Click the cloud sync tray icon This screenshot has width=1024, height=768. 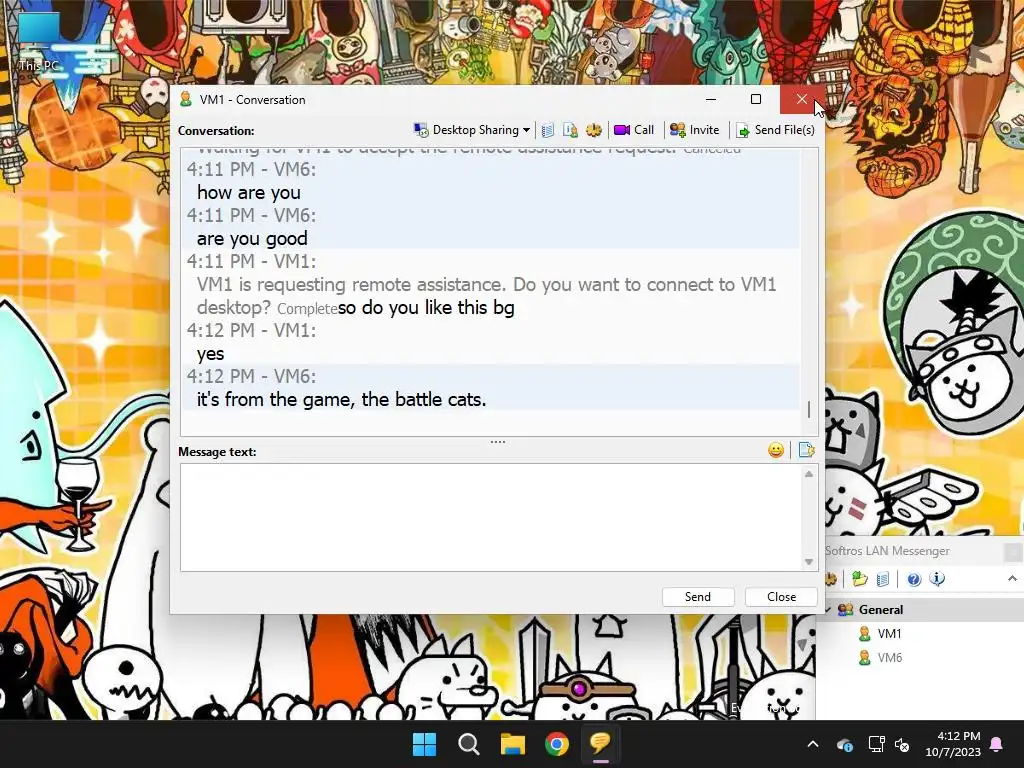coord(844,744)
